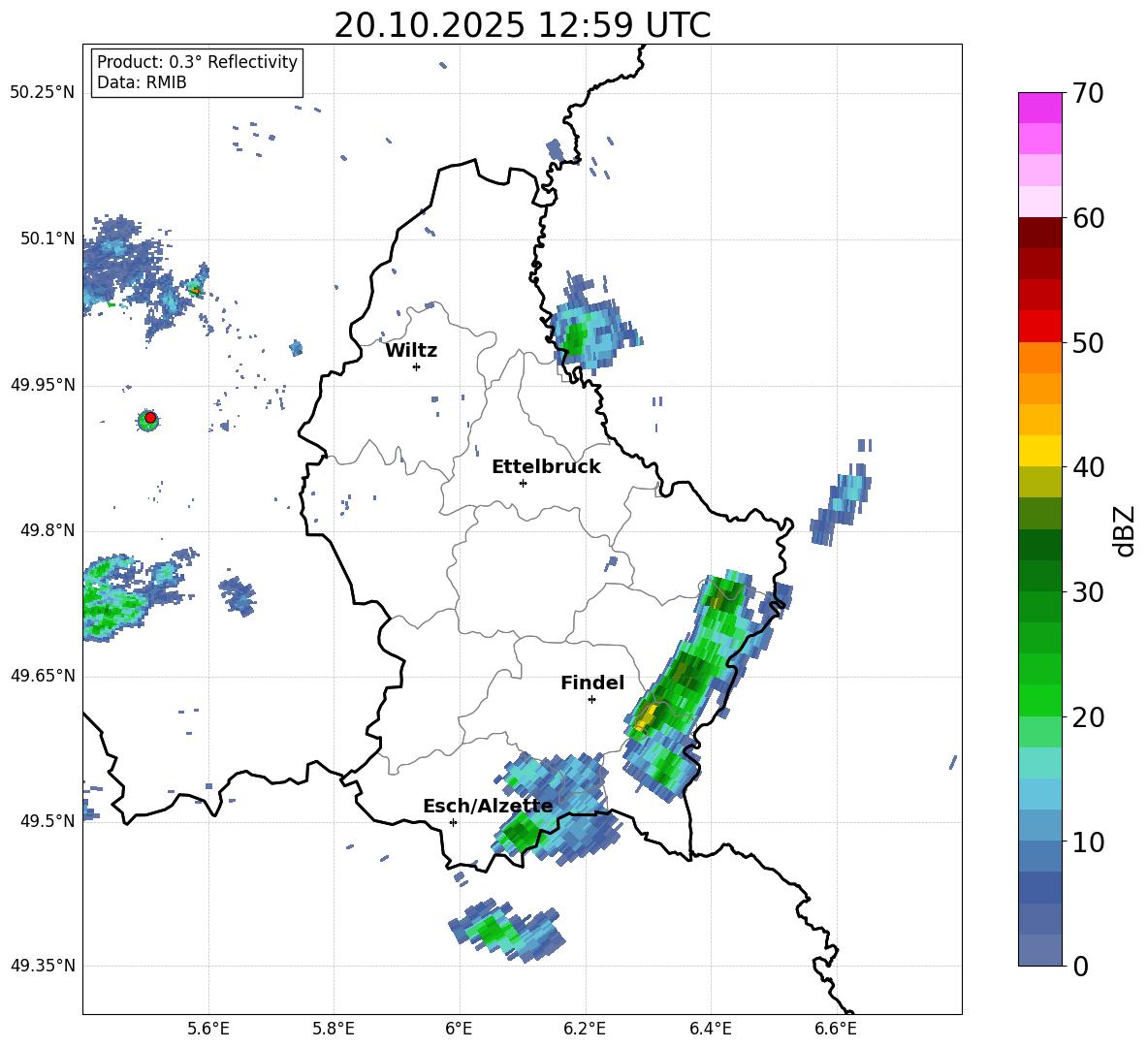This screenshot has width=1148, height=1048.
Task: Click the colorbar value 50
Action: coord(1088,342)
